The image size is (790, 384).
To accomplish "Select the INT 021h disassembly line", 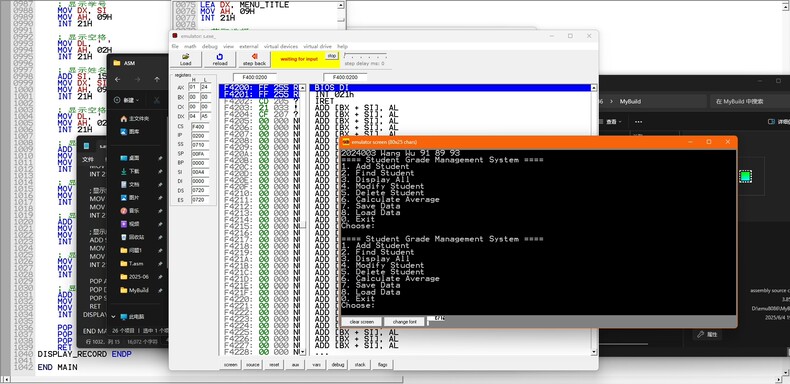I will (x=335, y=94).
